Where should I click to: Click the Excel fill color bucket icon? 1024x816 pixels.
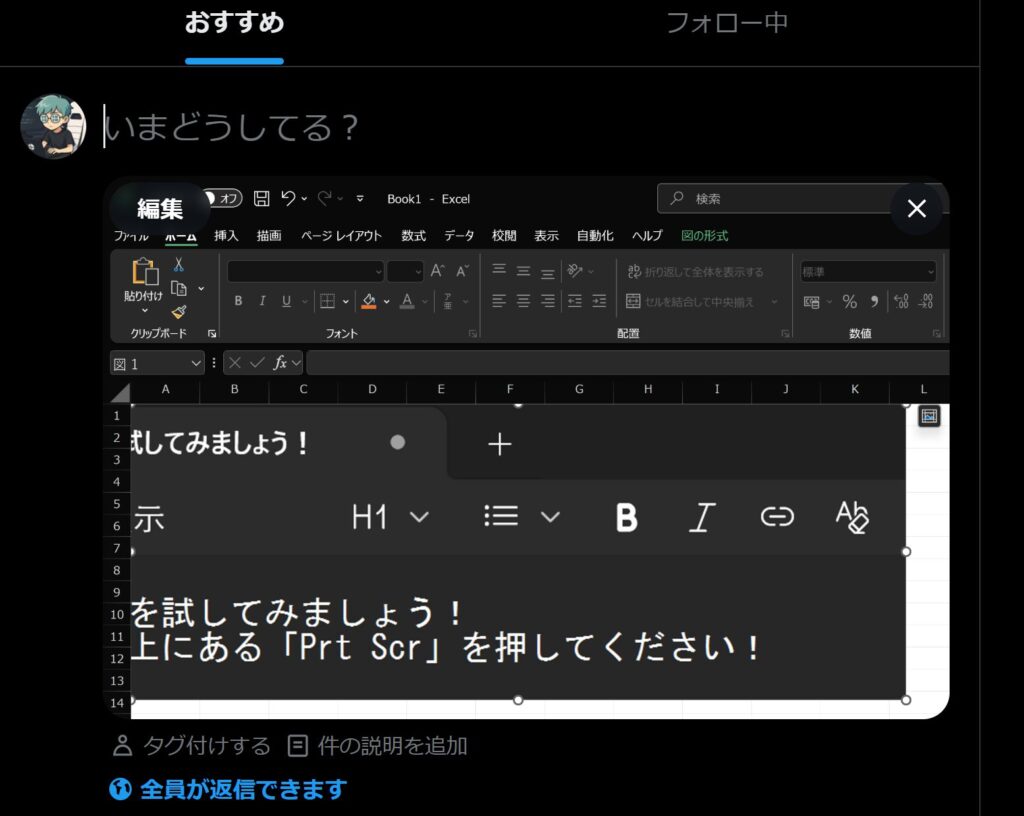coord(369,301)
